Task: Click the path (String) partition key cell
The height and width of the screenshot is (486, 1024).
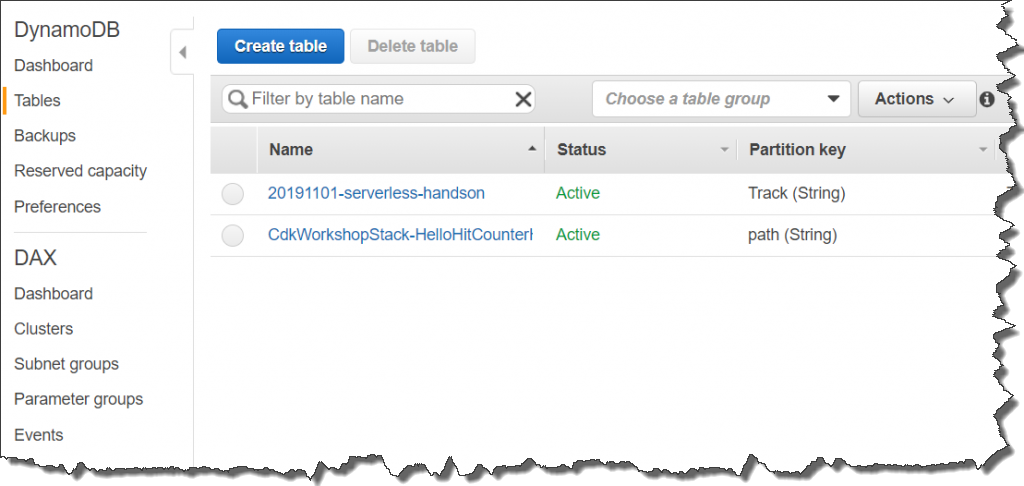Action: (x=792, y=235)
